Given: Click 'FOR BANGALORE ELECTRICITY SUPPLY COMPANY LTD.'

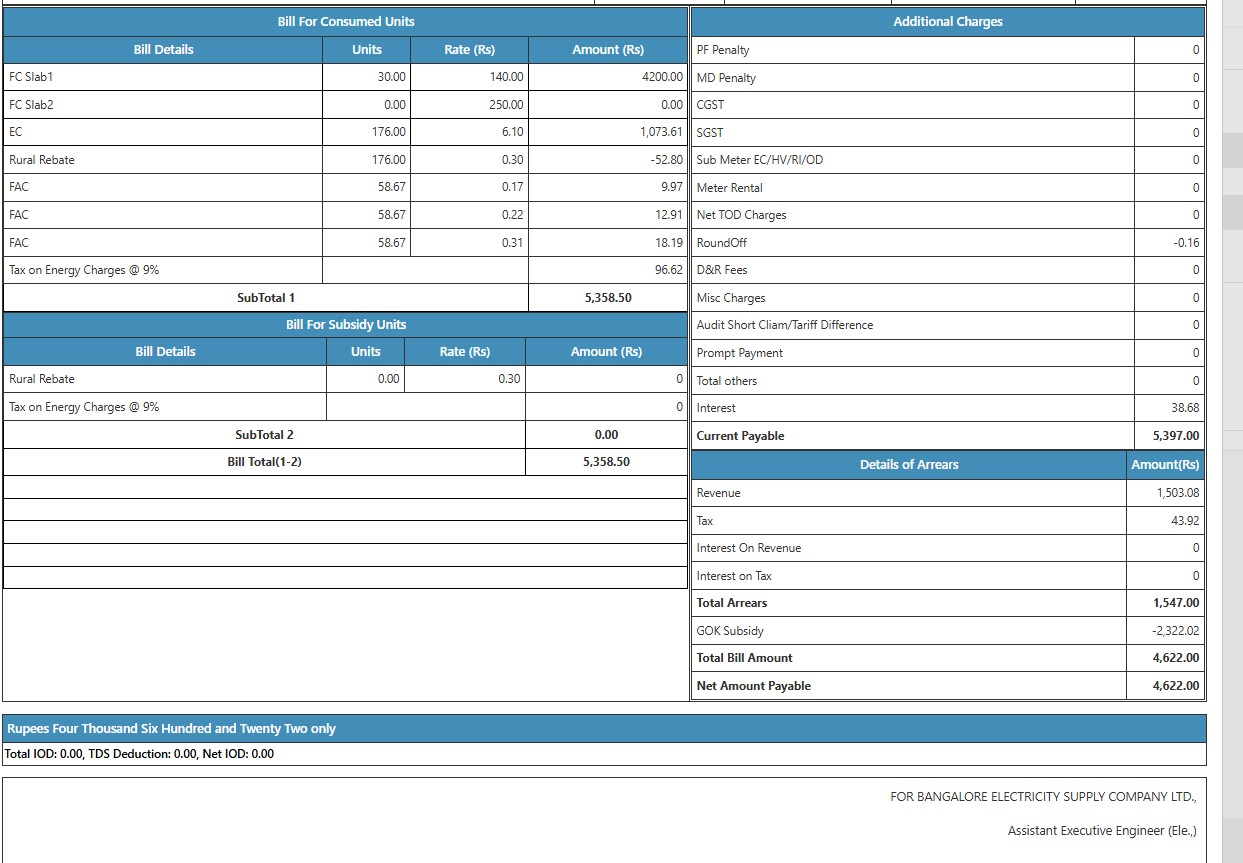Looking at the screenshot, I should pyautogui.click(x=1043, y=797).
